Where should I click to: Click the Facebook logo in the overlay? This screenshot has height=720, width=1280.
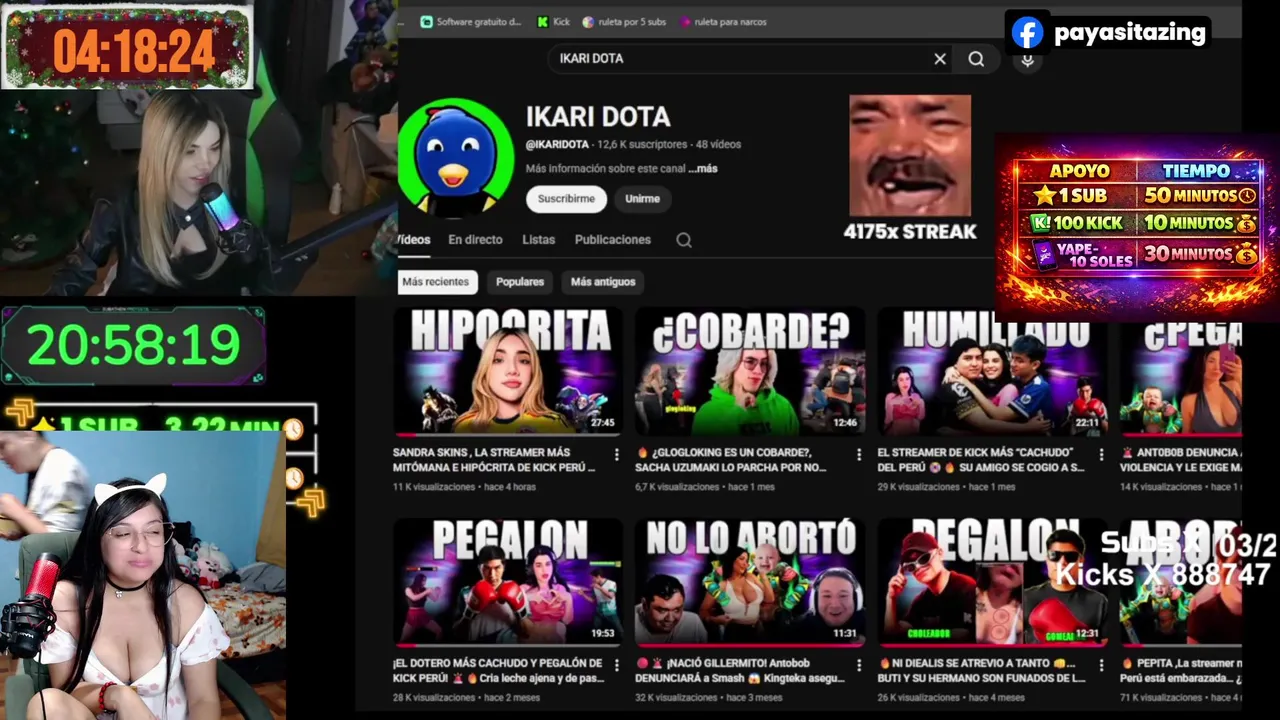(x=1027, y=33)
